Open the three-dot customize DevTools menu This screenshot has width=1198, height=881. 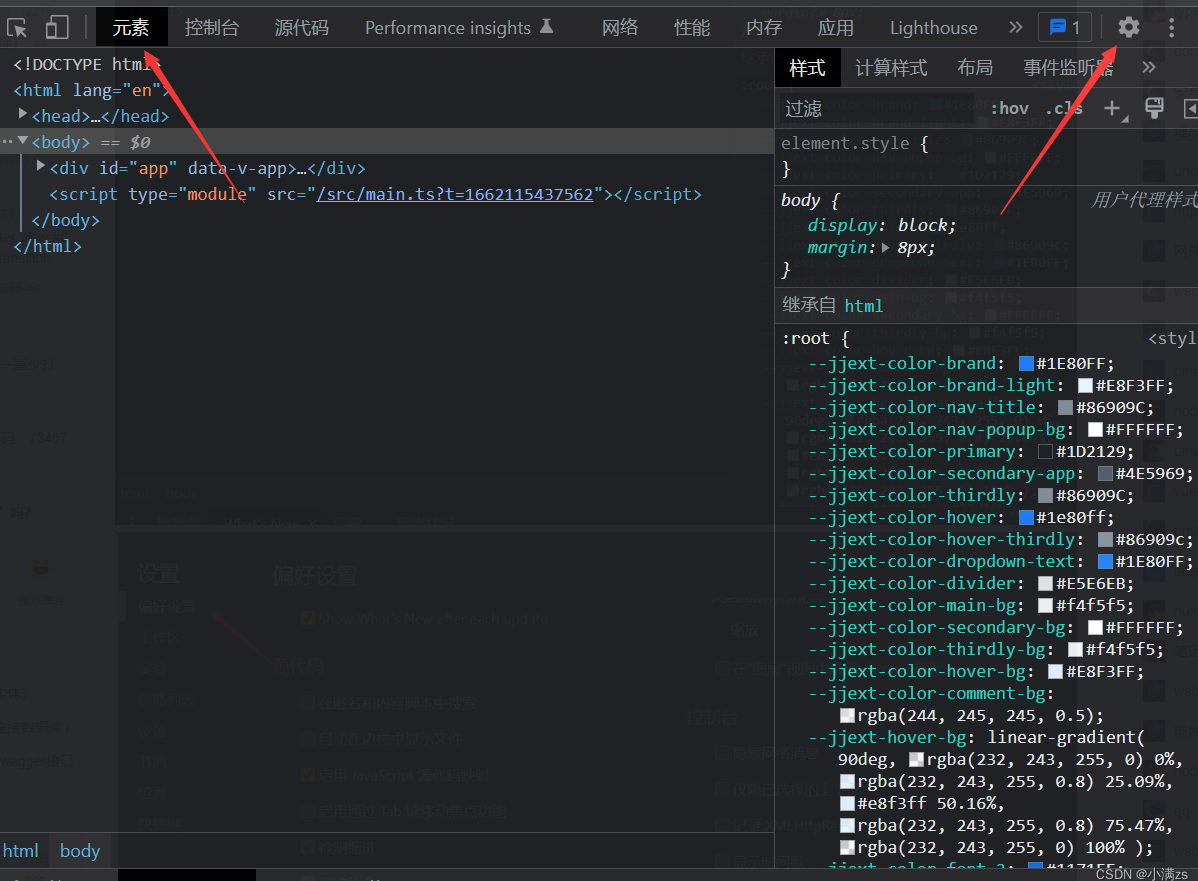coord(1171,27)
